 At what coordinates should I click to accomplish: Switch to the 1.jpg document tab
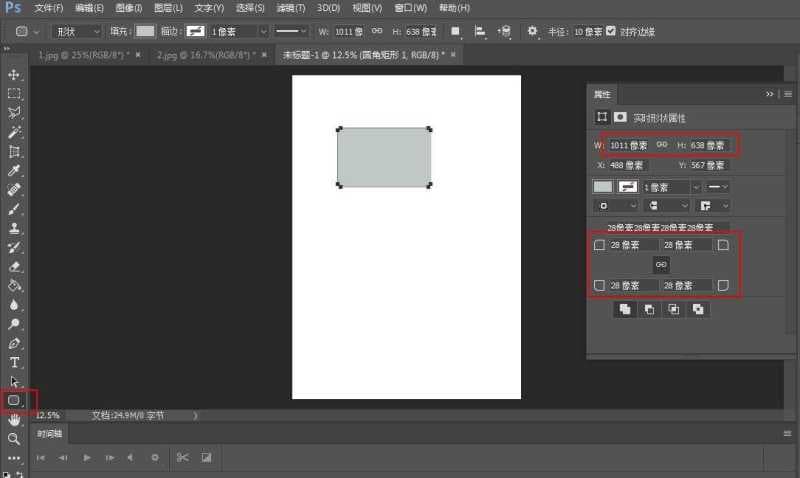tap(85, 54)
